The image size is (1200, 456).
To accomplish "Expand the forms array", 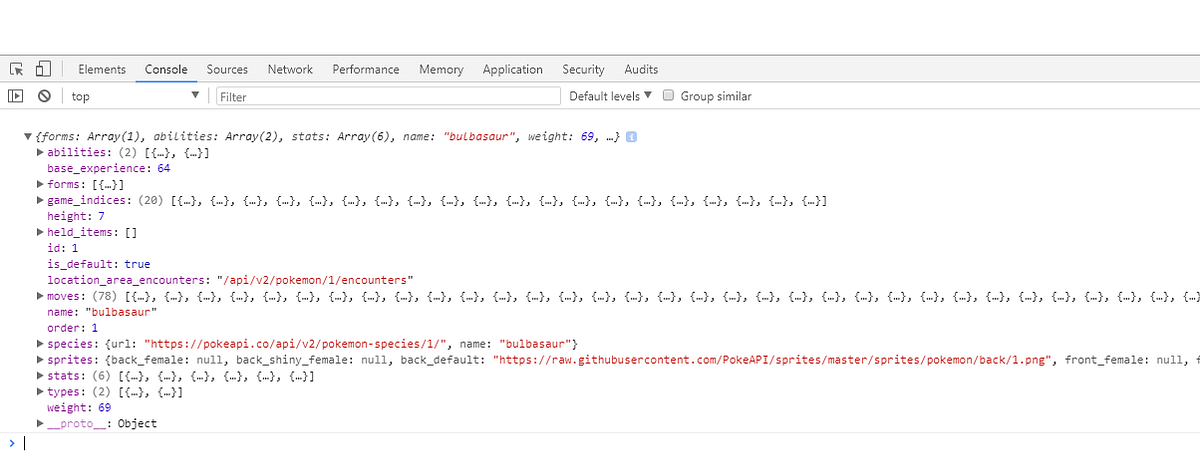I will 39,185.
